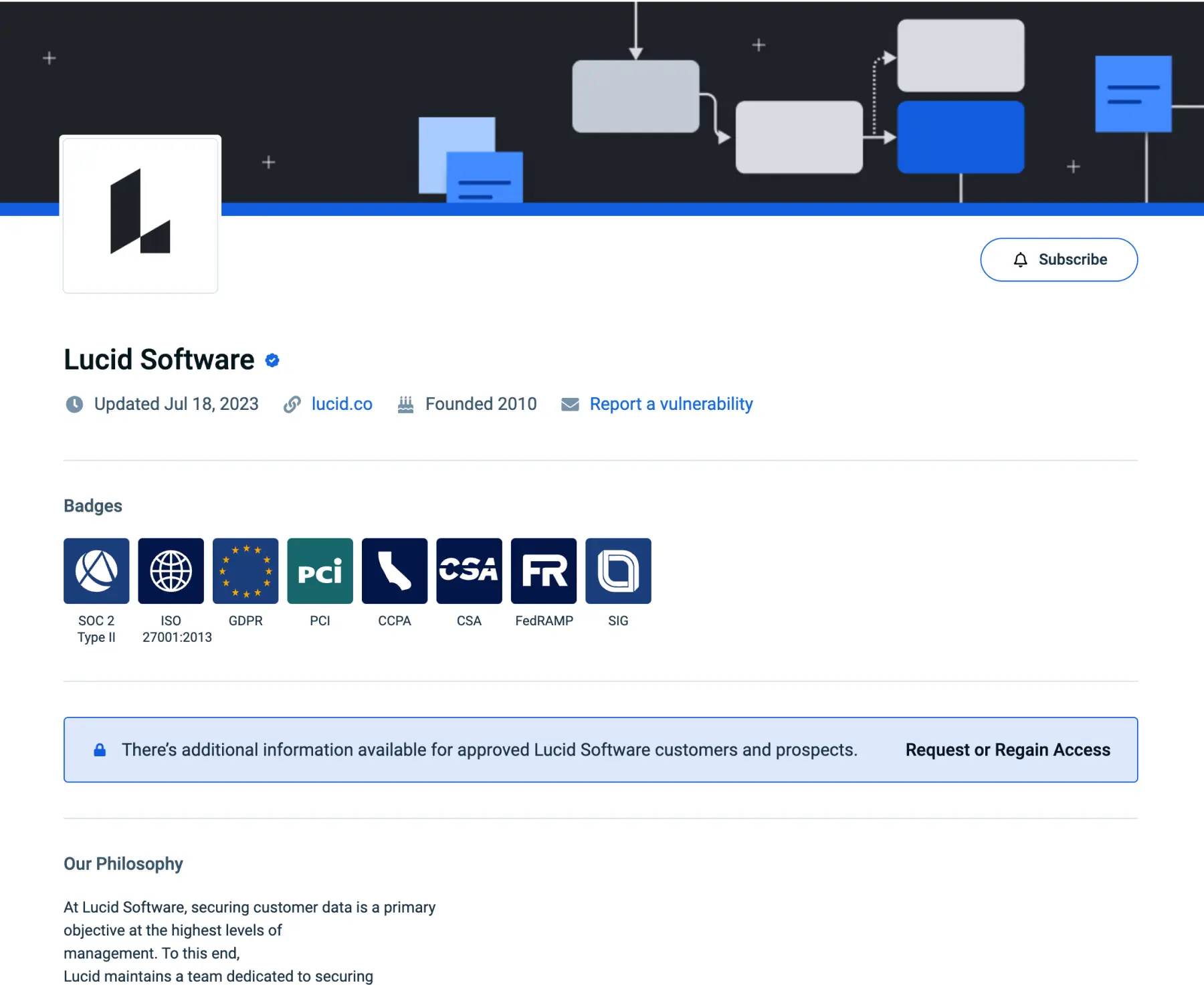Image resolution: width=1204 pixels, height=985 pixels.
Task: Click the Lucid Software logo tile
Action: 140,214
